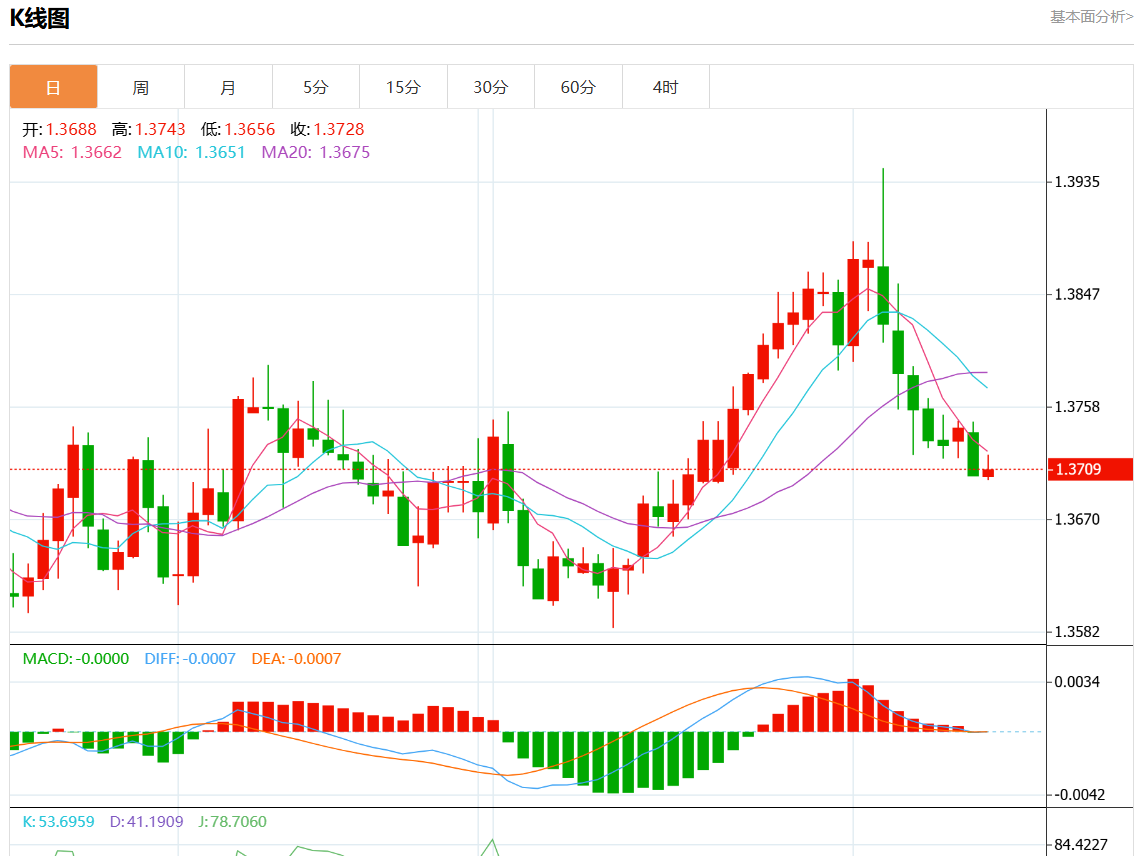Select the 30分 interval tab
Viewport: 1141px width, 856px height.
click(x=490, y=87)
